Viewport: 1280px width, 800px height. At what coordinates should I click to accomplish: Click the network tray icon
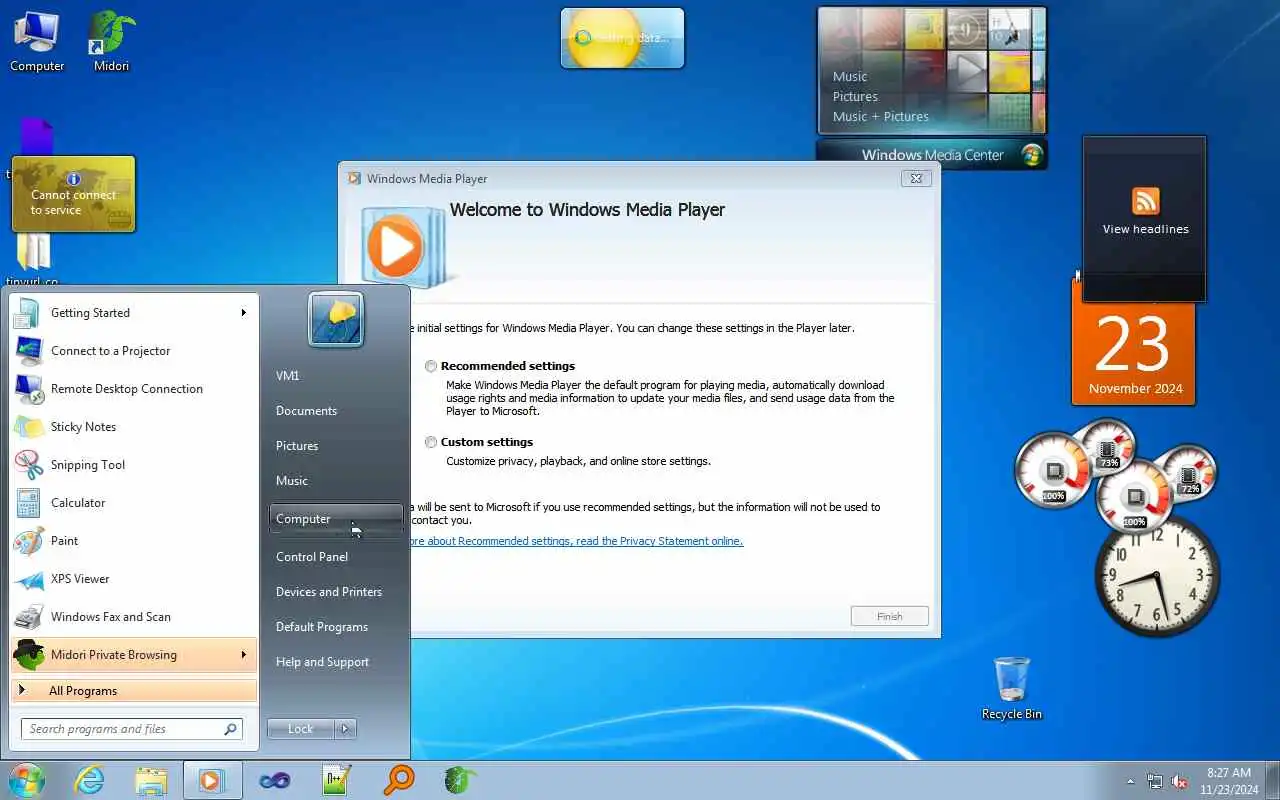point(1155,781)
